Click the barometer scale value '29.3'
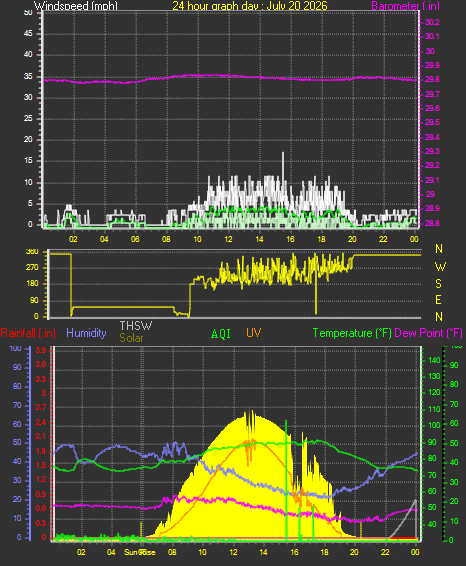 [432, 151]
